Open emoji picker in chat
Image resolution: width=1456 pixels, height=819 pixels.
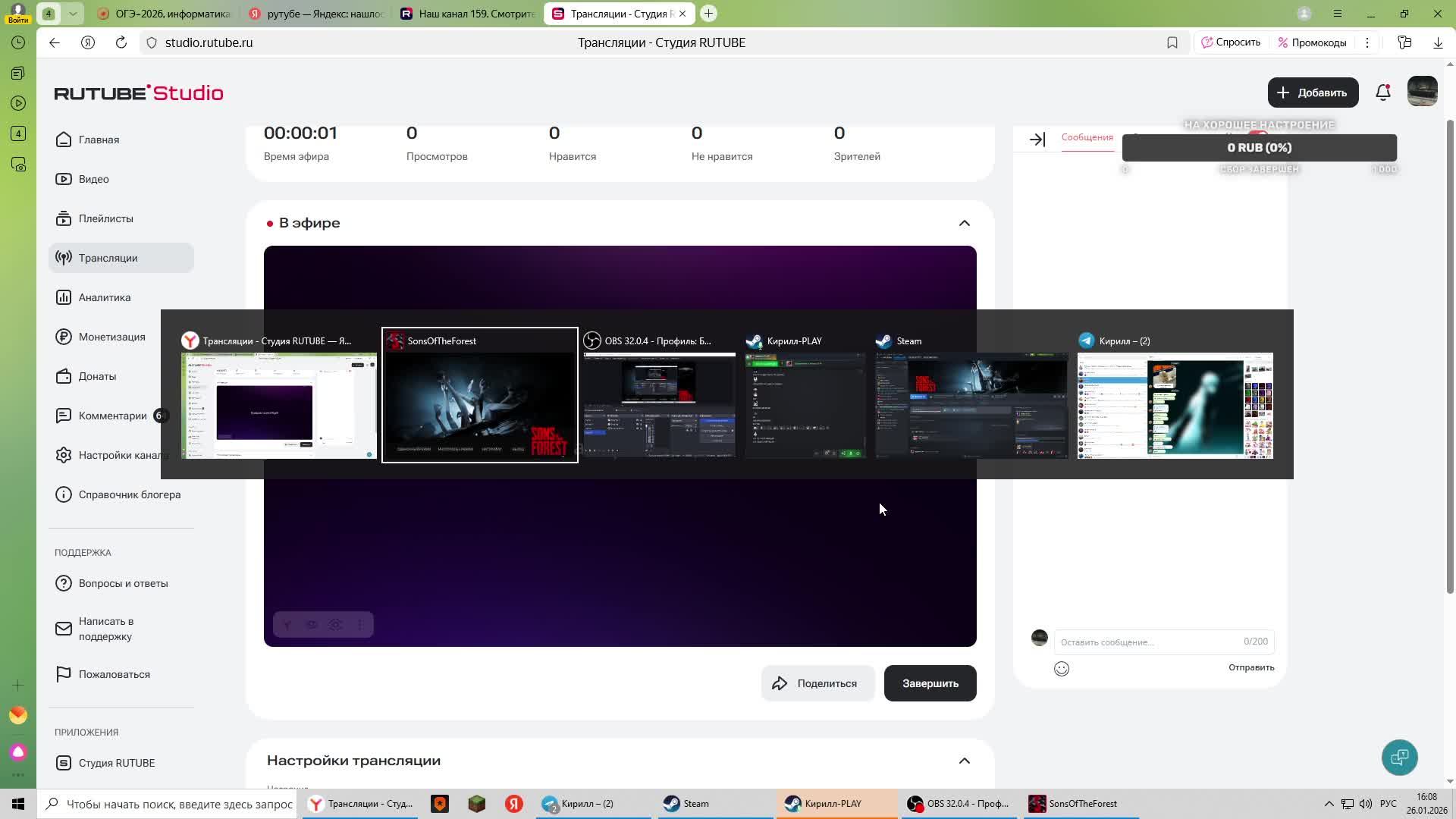point(1061,669)
